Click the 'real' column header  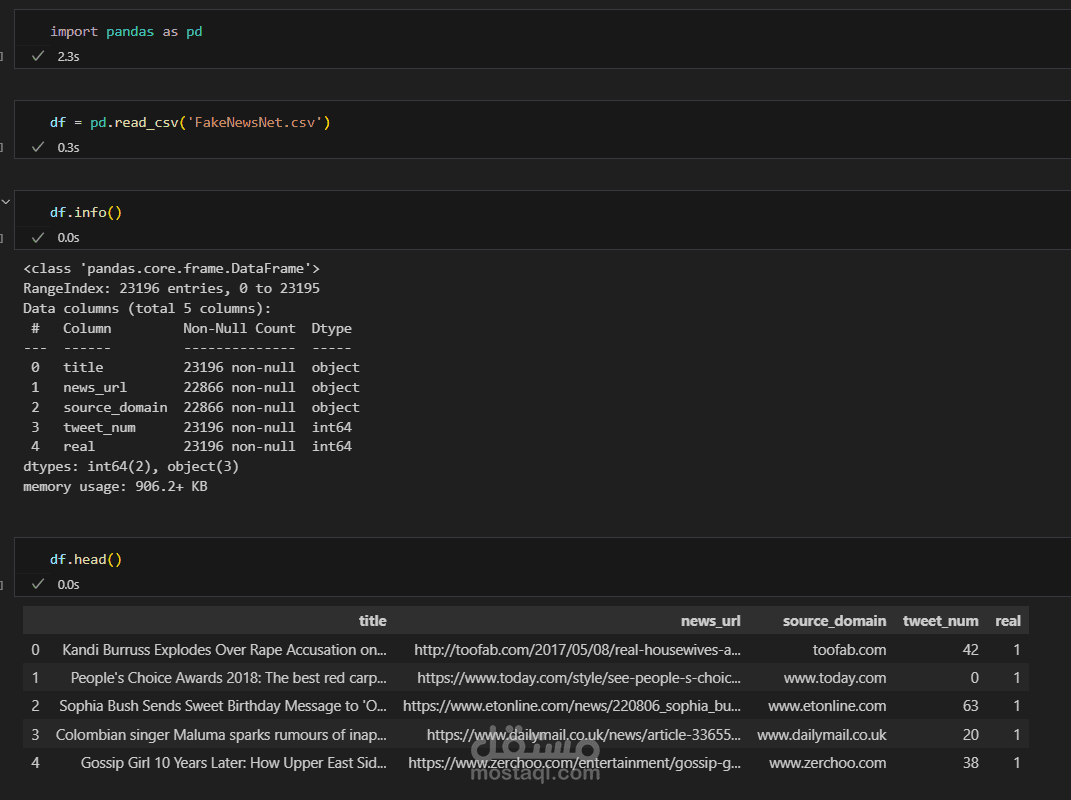point(1007,621)
